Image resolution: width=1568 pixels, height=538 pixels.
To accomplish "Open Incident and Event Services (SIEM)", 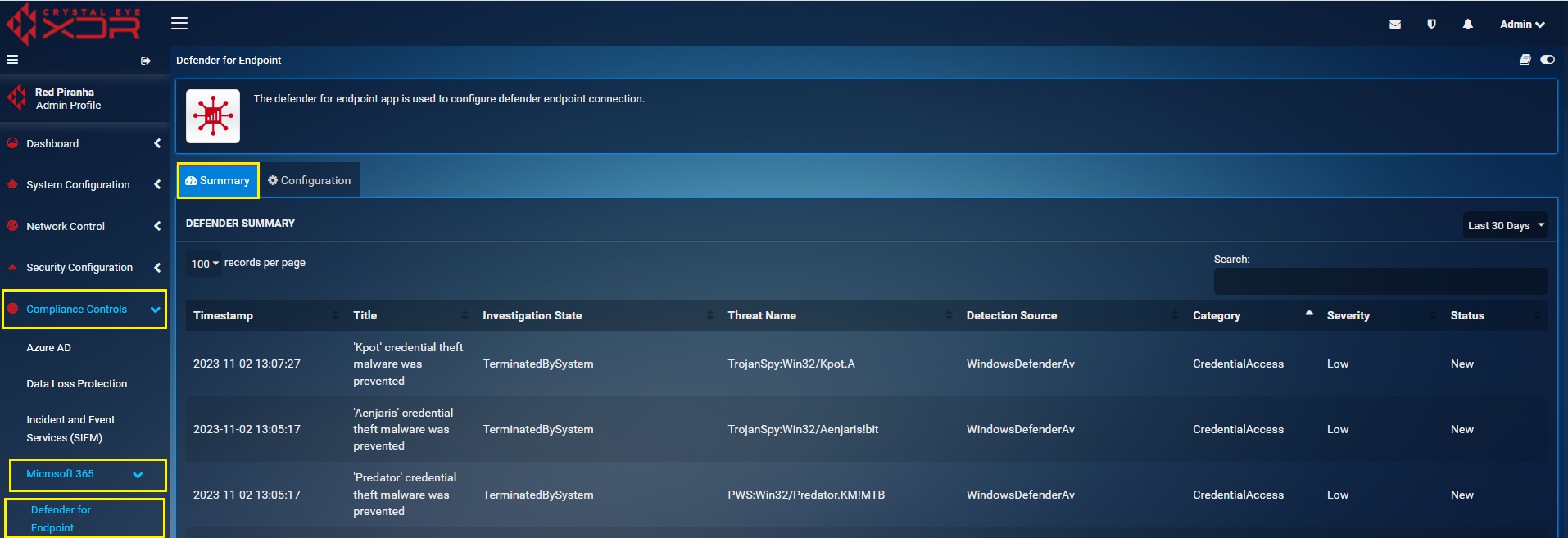I will 70,428.
